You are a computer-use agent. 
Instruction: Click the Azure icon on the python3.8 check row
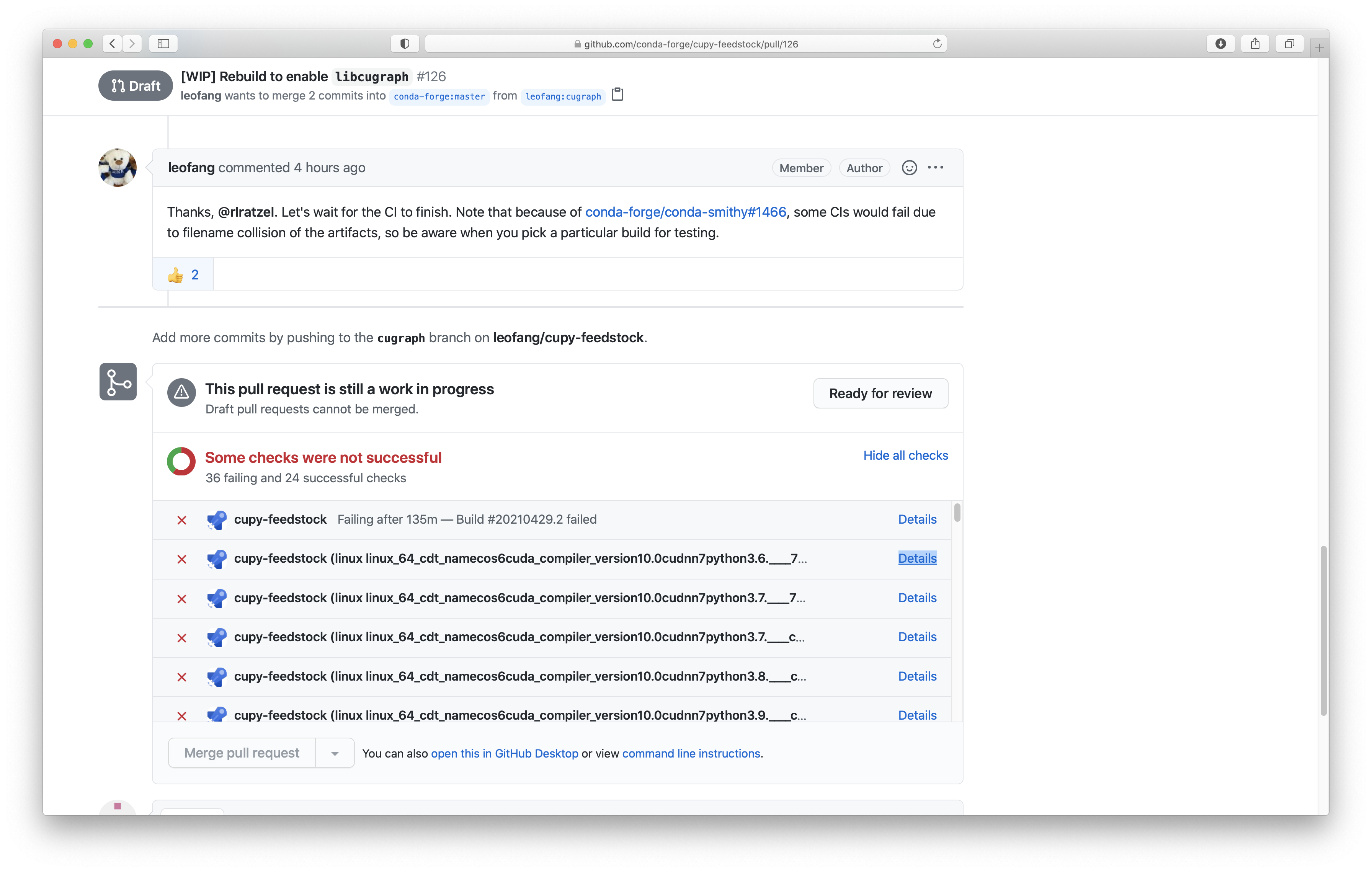coord(217,677)
